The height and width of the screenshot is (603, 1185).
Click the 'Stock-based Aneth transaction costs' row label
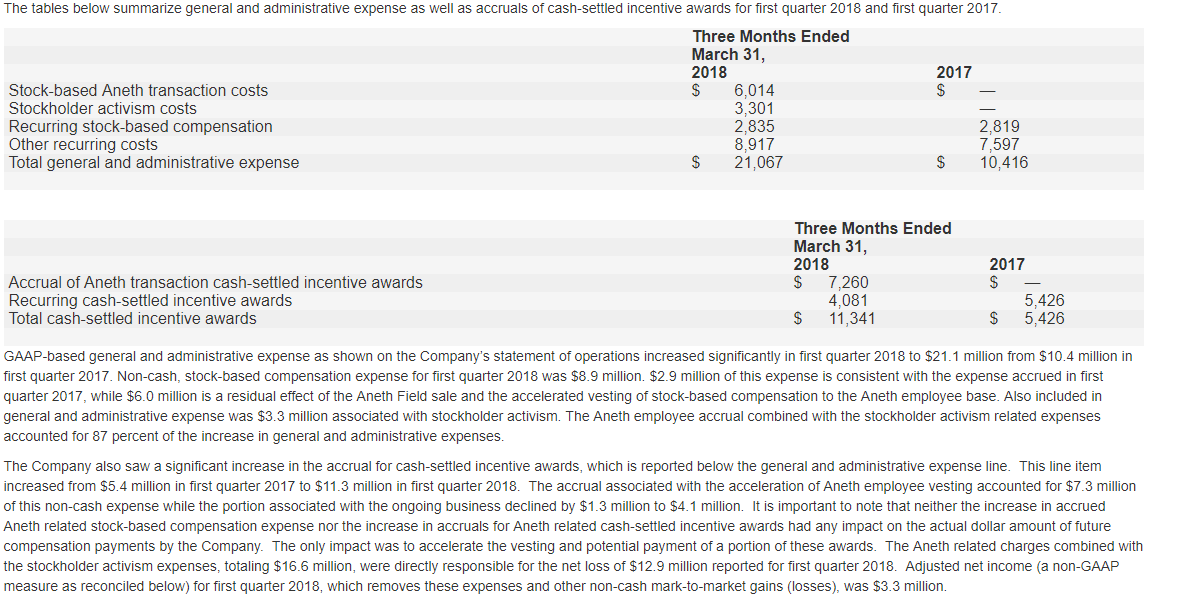coord(138,91)
